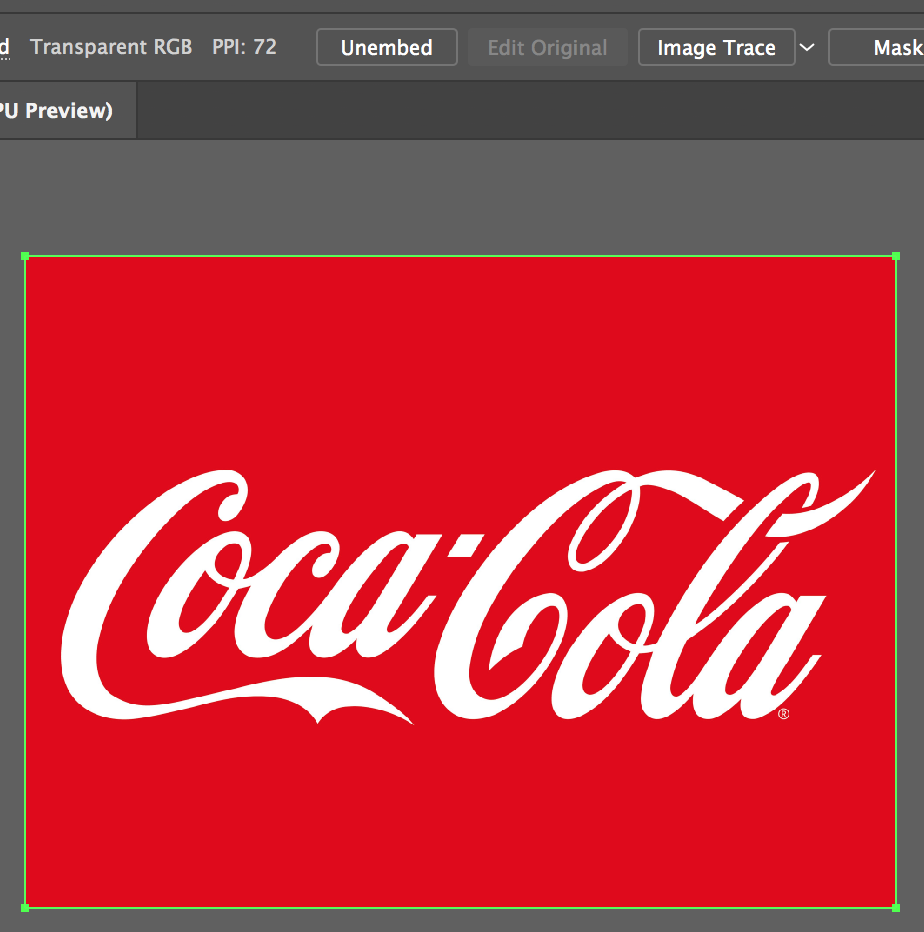Click the top-right selection handle
Viewport: 924px width, 932px height.
click(x=896, y=256)
